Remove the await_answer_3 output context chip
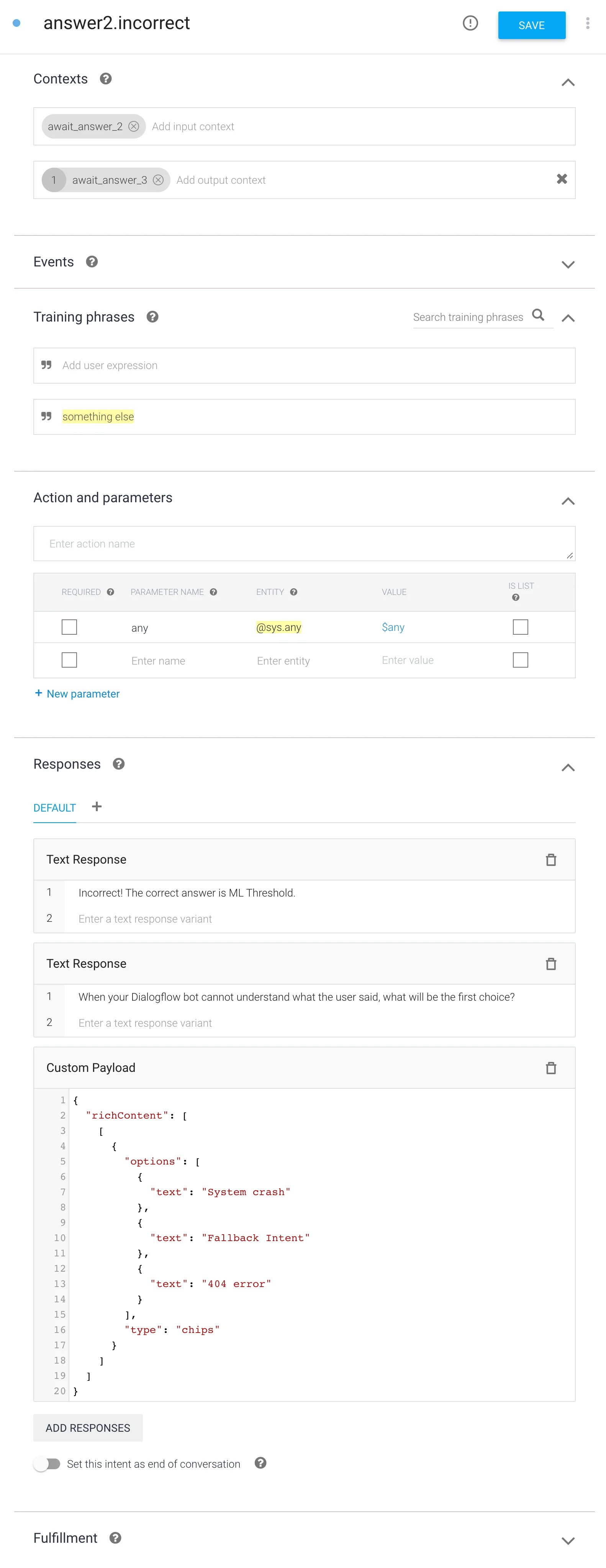Image resolution: width=606 pixels, height=1568 pixels. tap(158, 180)
